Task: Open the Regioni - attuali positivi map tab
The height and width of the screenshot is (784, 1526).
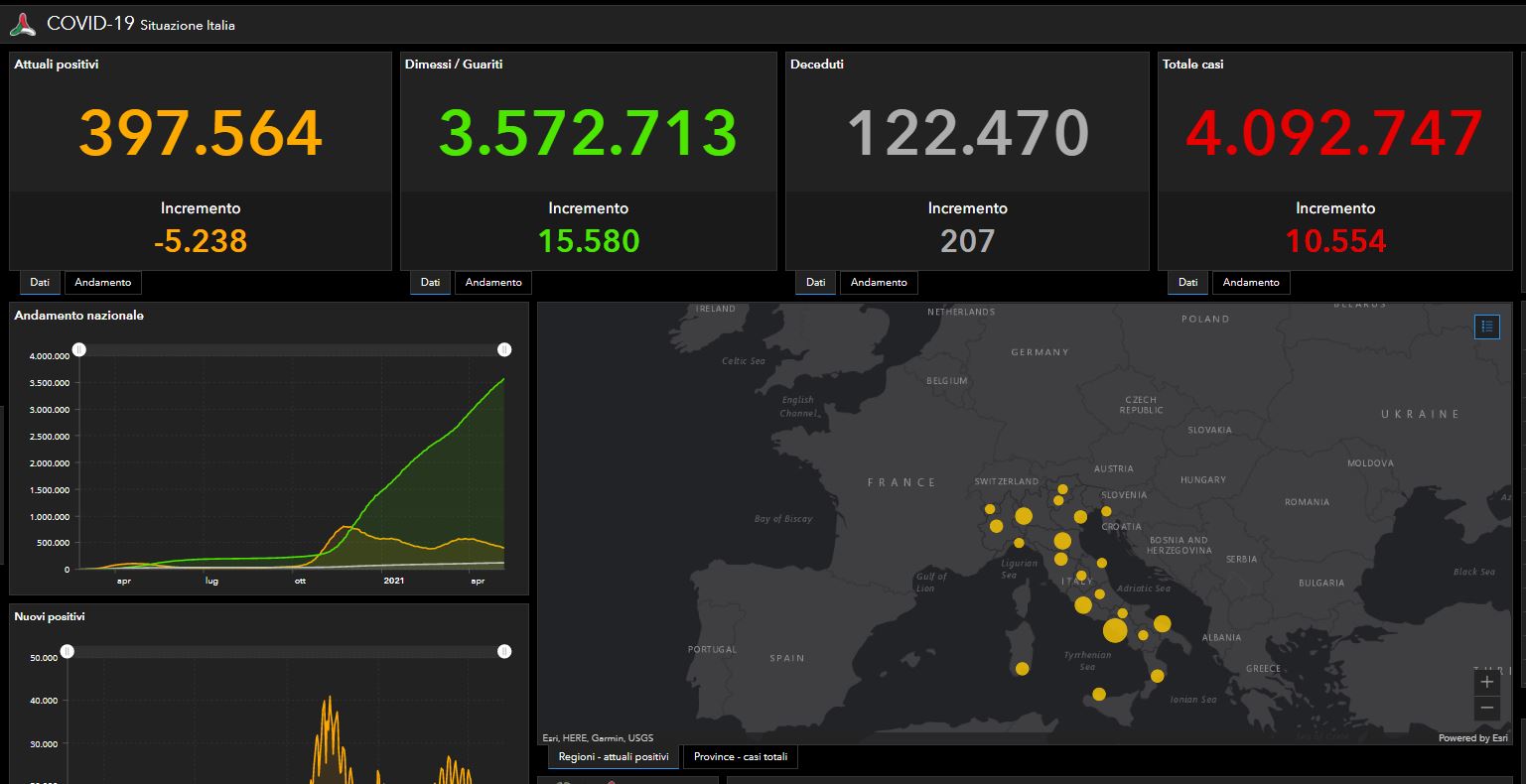Action: (614, 757)
